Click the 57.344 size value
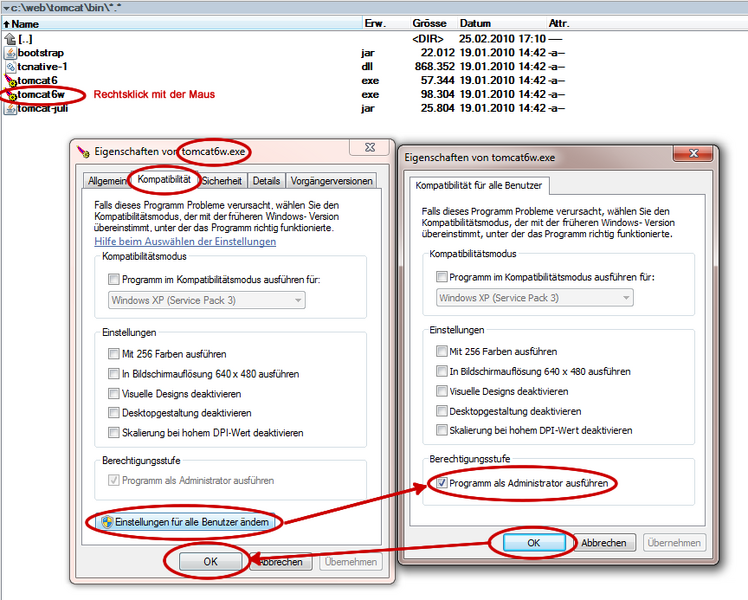 click(437, 80)
